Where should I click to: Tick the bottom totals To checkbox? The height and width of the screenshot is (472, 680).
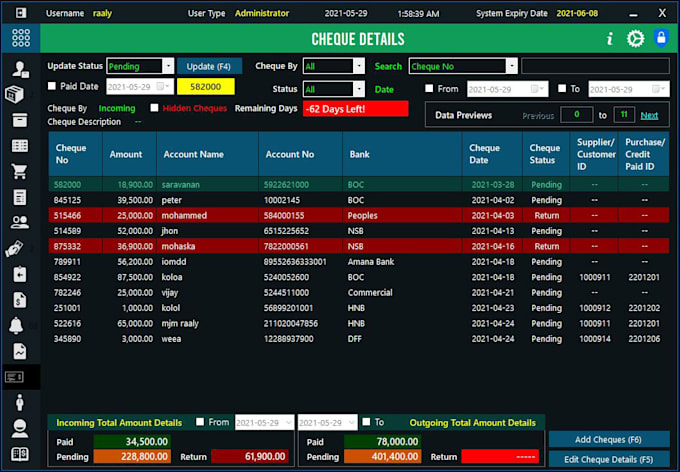tap(366, 421)
